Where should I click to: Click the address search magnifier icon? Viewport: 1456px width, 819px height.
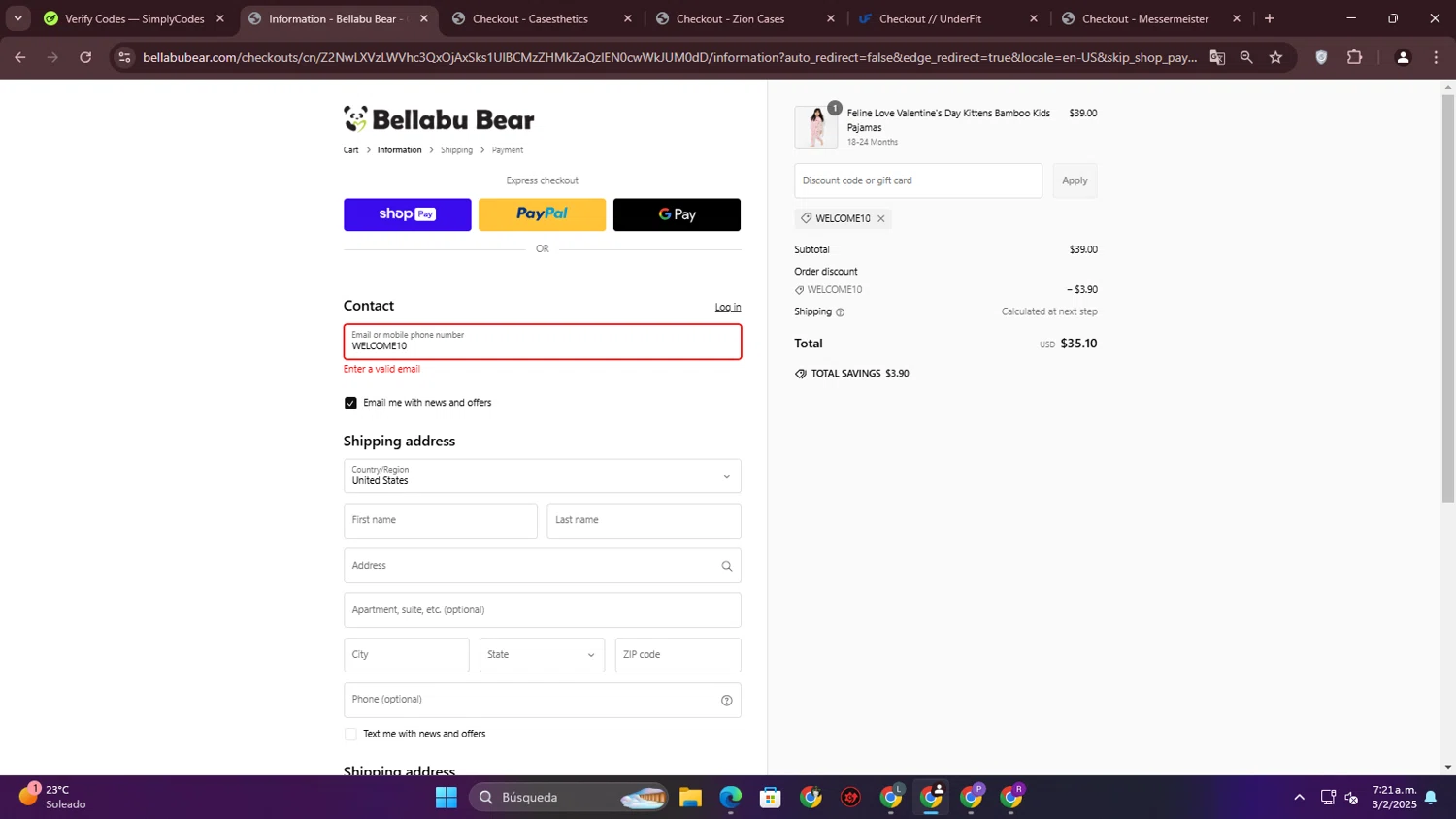pyautogui.click(x=726, y=566)
